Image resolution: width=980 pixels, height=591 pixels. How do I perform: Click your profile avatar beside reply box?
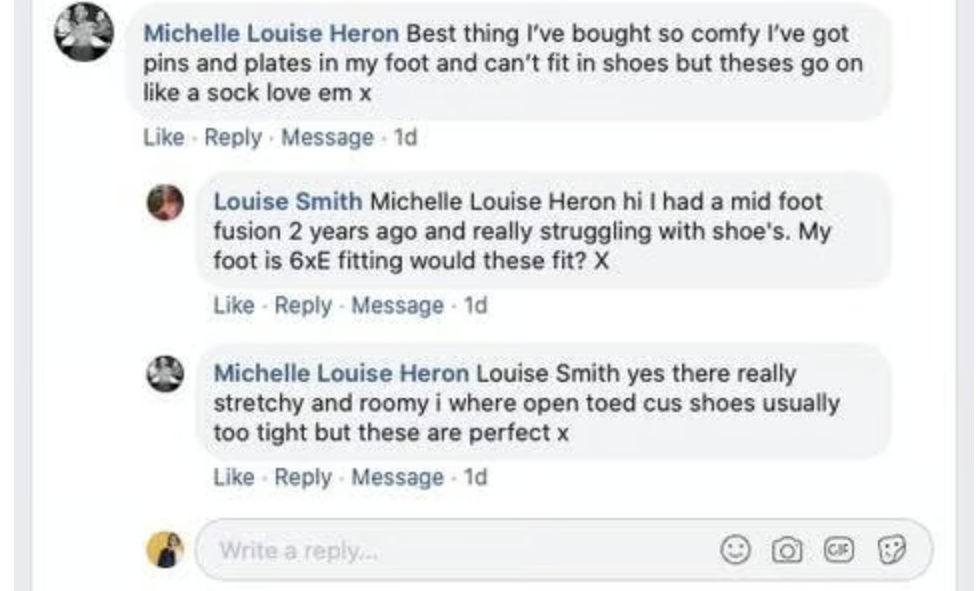pos(166,548)
